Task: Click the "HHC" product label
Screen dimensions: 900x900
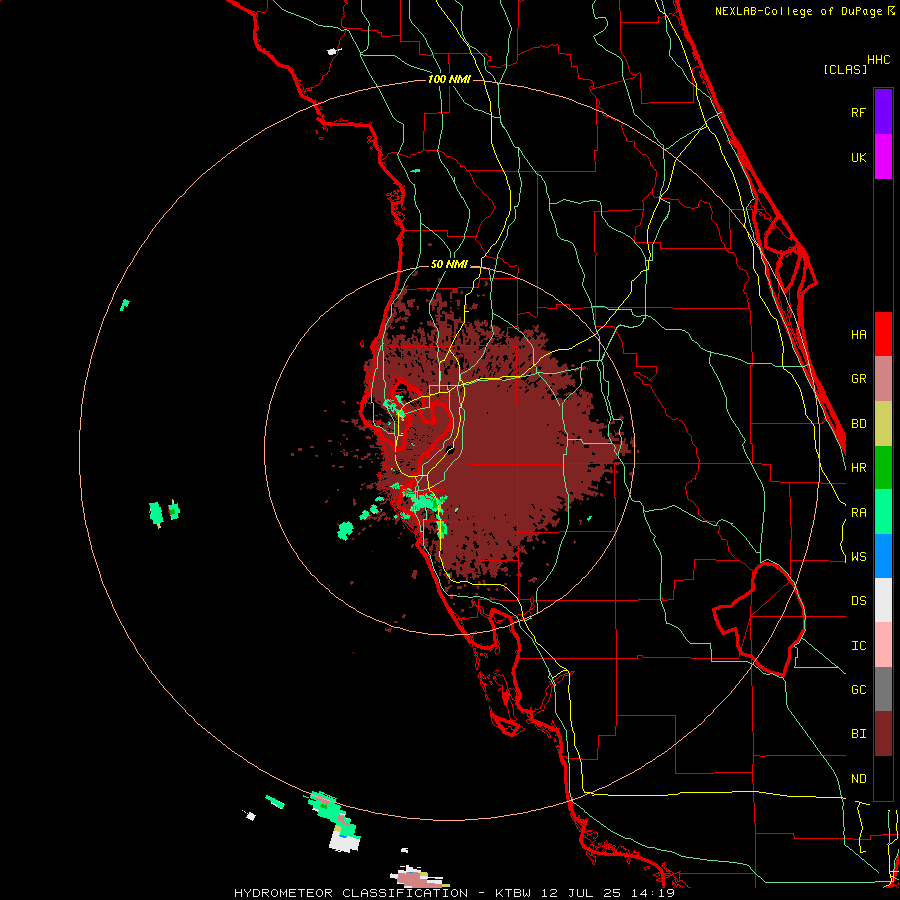Action: (x=879, y=60)
